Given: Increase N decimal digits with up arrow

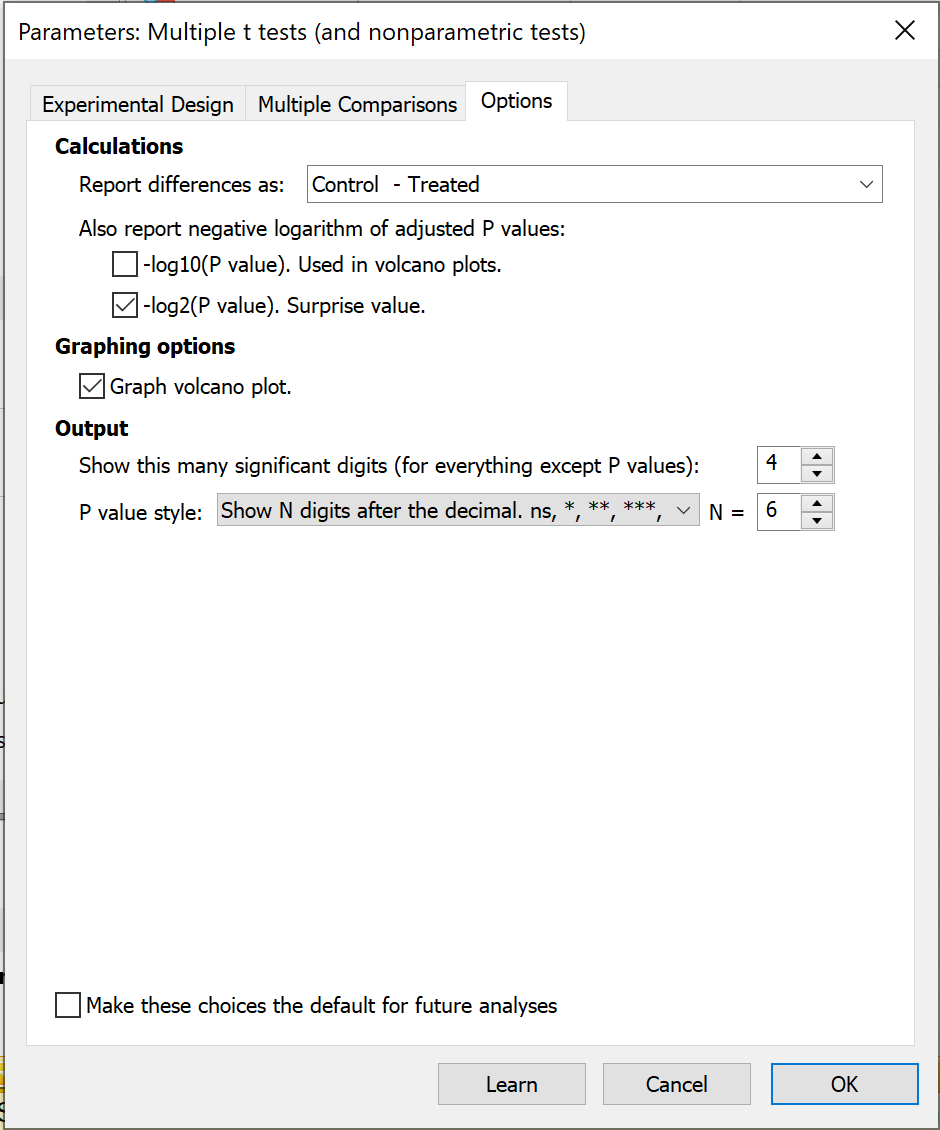Looking at the screenshot, I should 817,503.
